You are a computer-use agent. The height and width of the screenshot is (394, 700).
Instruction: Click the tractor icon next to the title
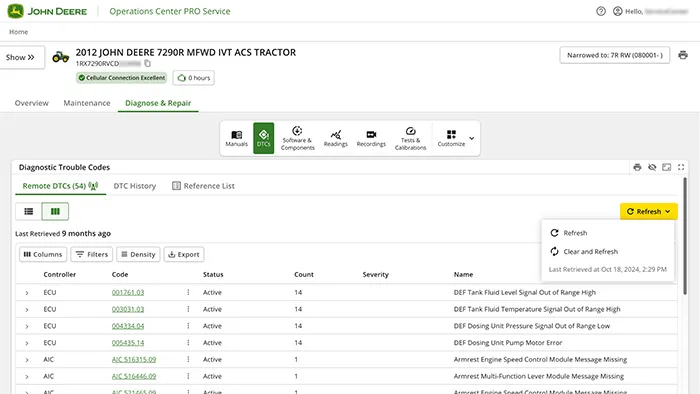coord(61,57)
